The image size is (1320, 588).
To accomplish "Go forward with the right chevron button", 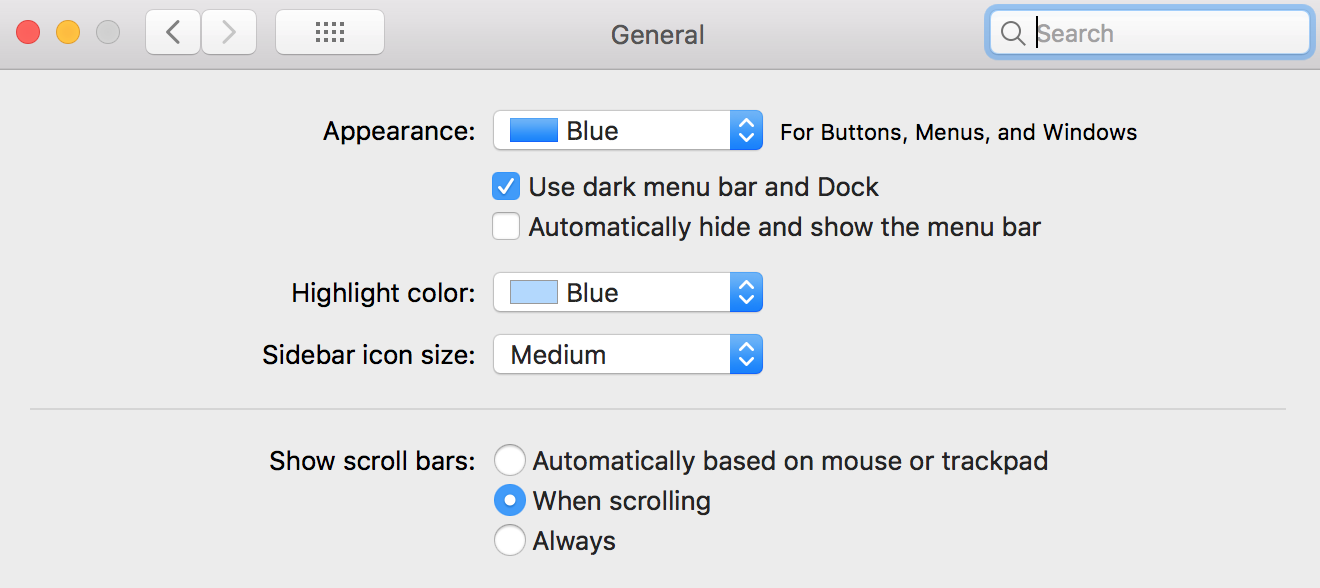I will tap(229, 32).
